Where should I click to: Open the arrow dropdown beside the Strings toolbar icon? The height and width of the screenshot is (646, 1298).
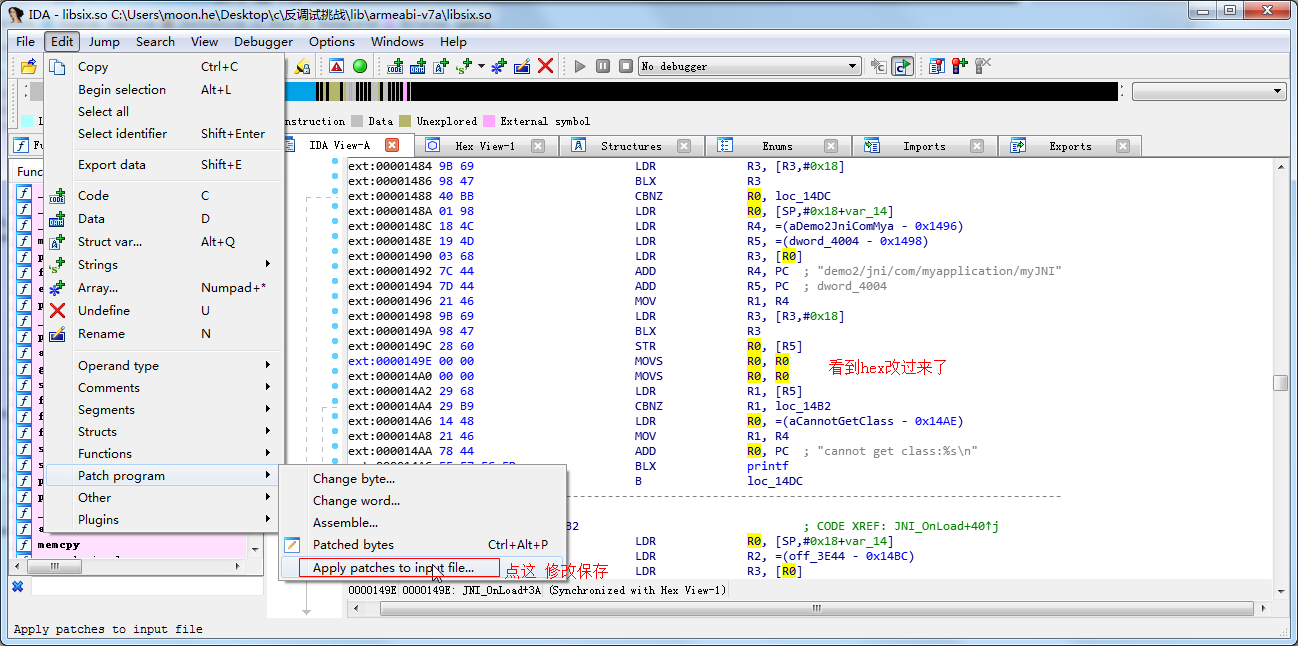tap(481, 66)
